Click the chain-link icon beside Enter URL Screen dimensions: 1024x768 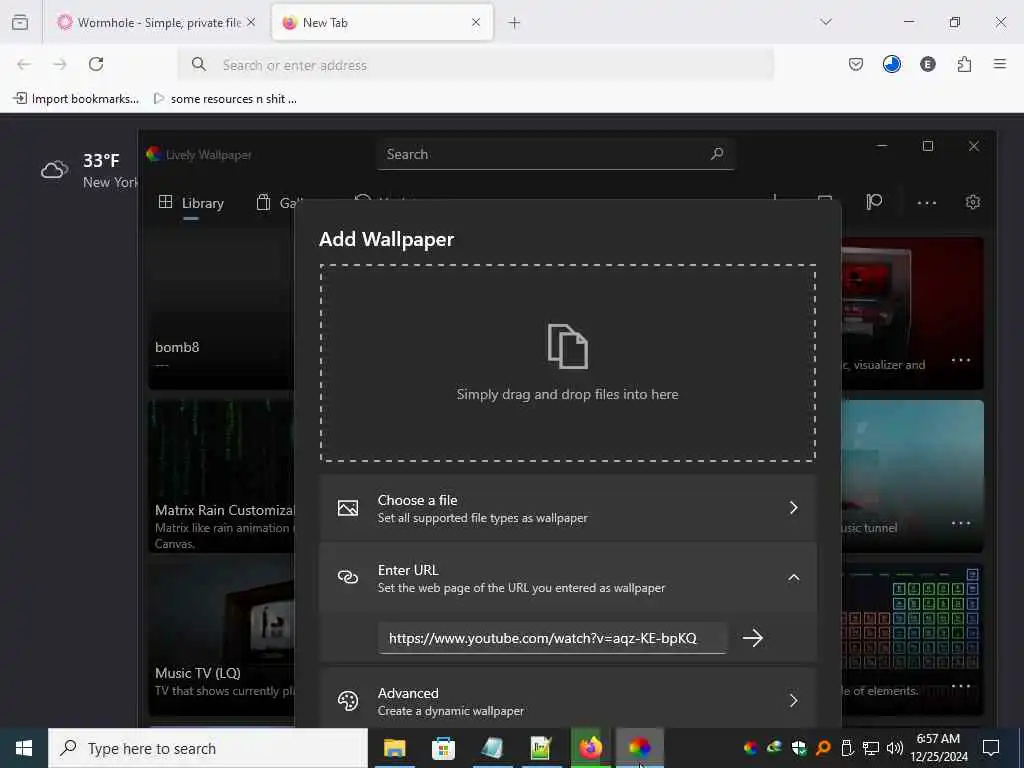[x=347, y=577]
